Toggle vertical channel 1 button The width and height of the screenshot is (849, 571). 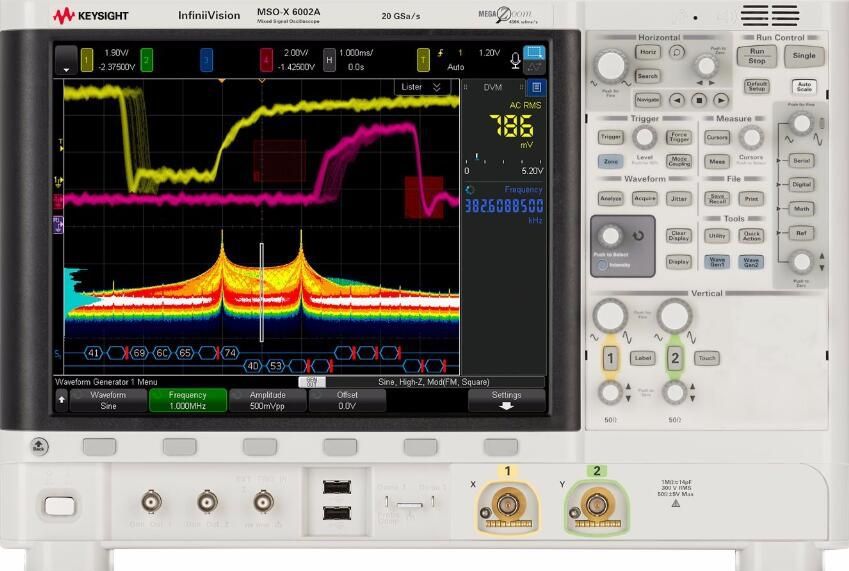pos(610,358)
